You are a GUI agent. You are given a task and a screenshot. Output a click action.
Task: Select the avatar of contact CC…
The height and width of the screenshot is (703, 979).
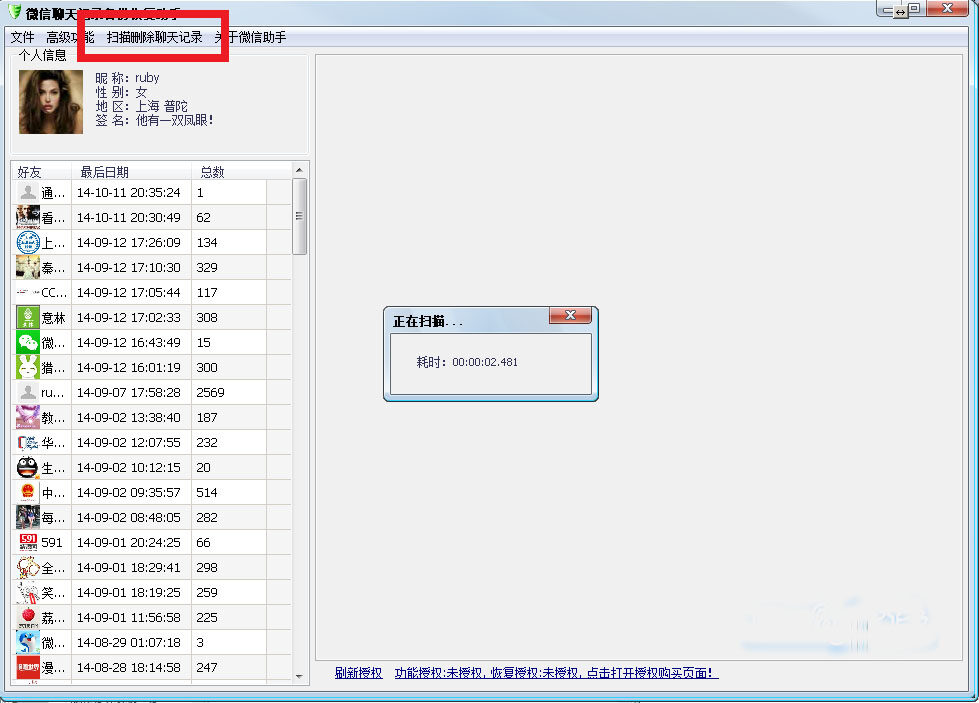tap(27, 292)
